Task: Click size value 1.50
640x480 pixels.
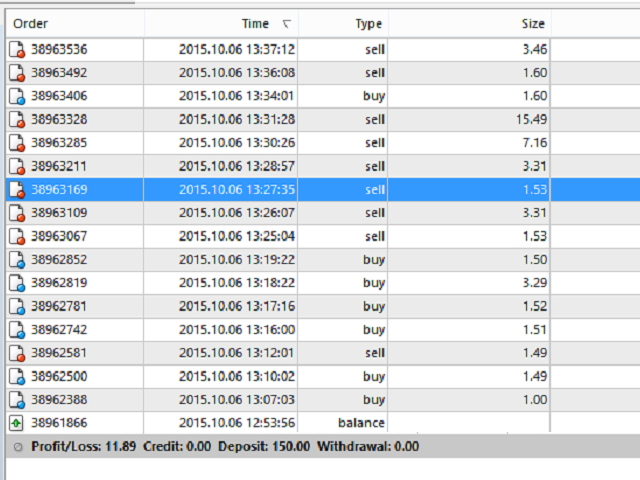Action: (x=535, y=260)
